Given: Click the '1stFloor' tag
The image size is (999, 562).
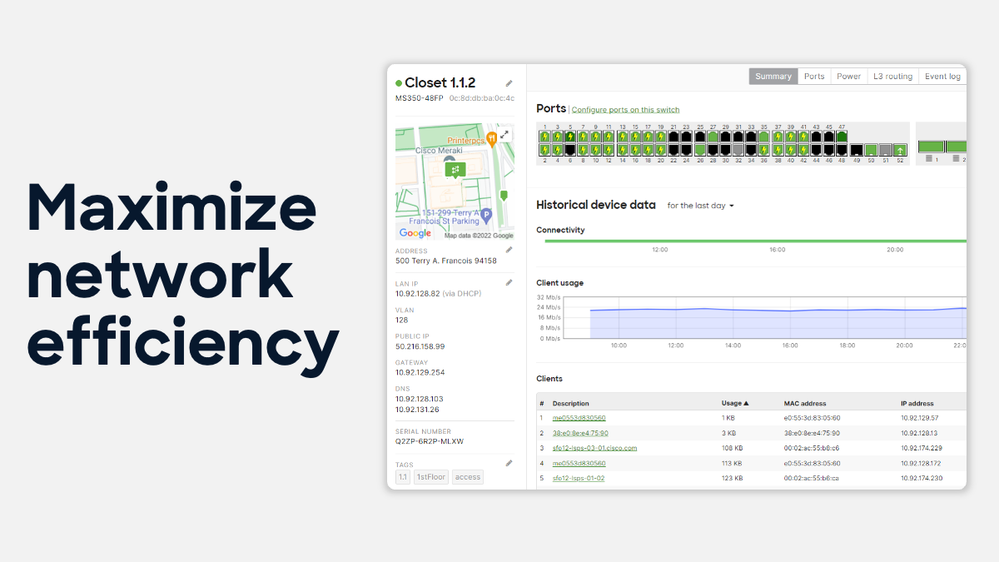Looking at the screenshot, I should pyautogui.click(x=431, y=477).
